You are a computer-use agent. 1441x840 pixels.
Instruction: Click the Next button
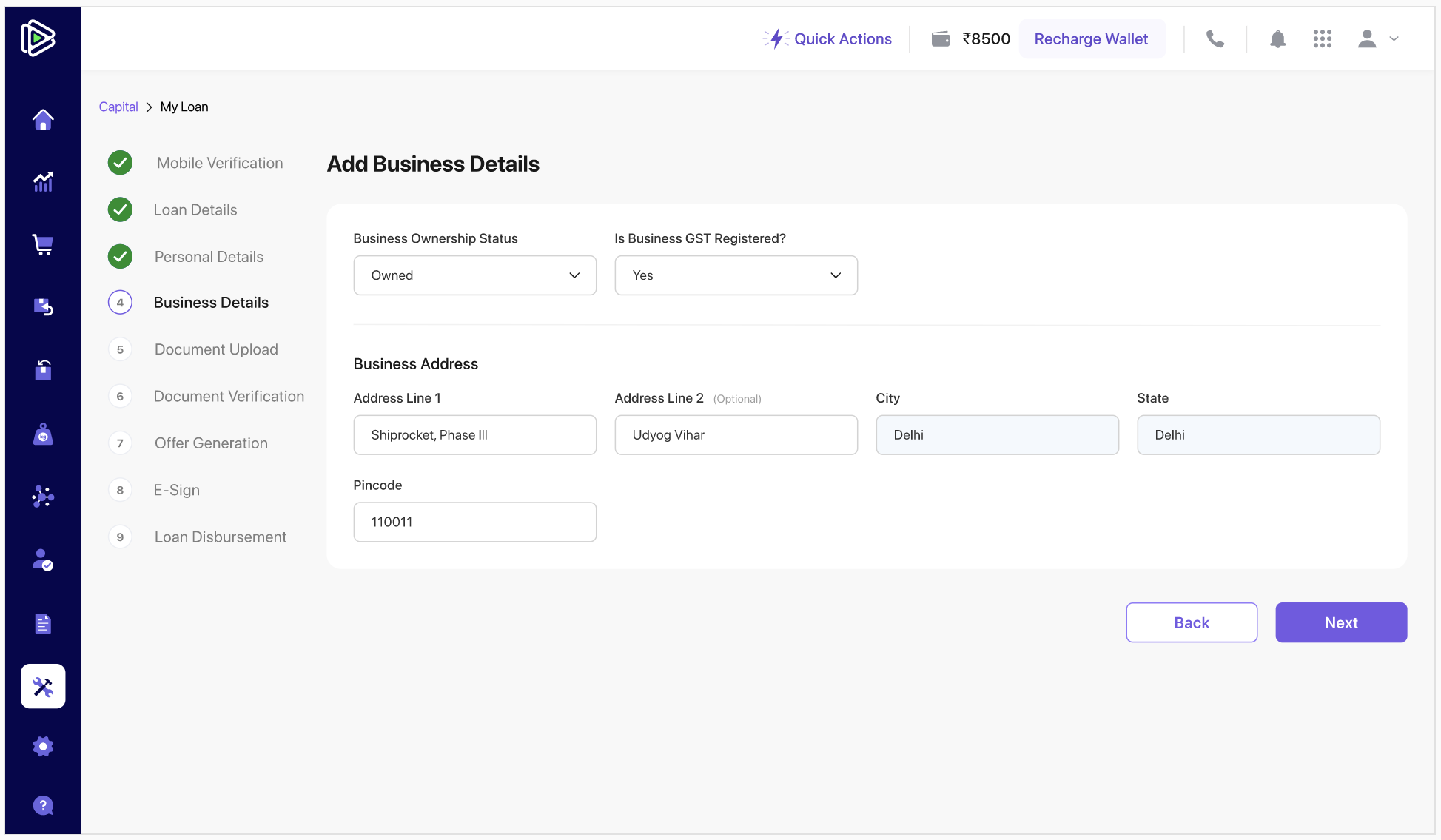1340,622
